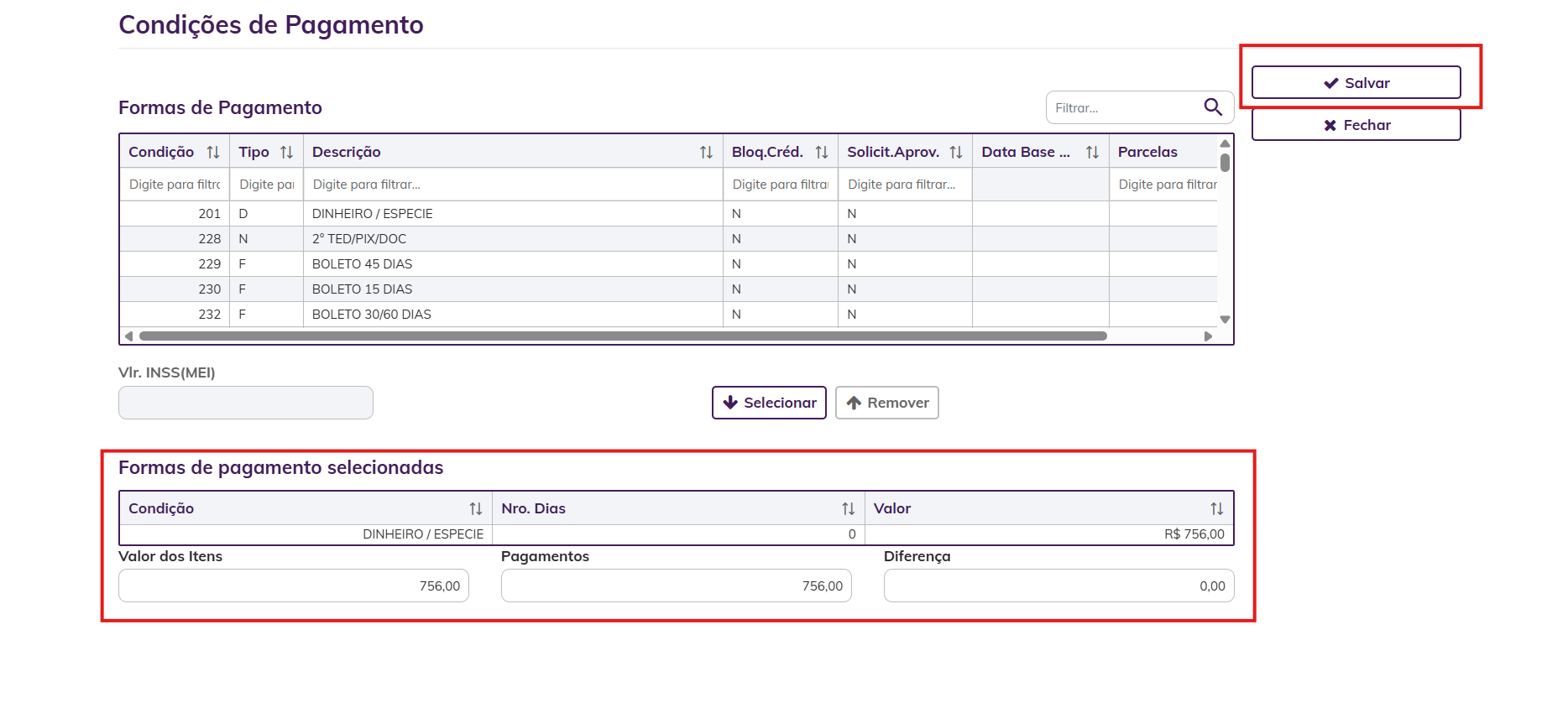
Task: Focus the Descrição column filter field
Action: click(x=513, y=185)
